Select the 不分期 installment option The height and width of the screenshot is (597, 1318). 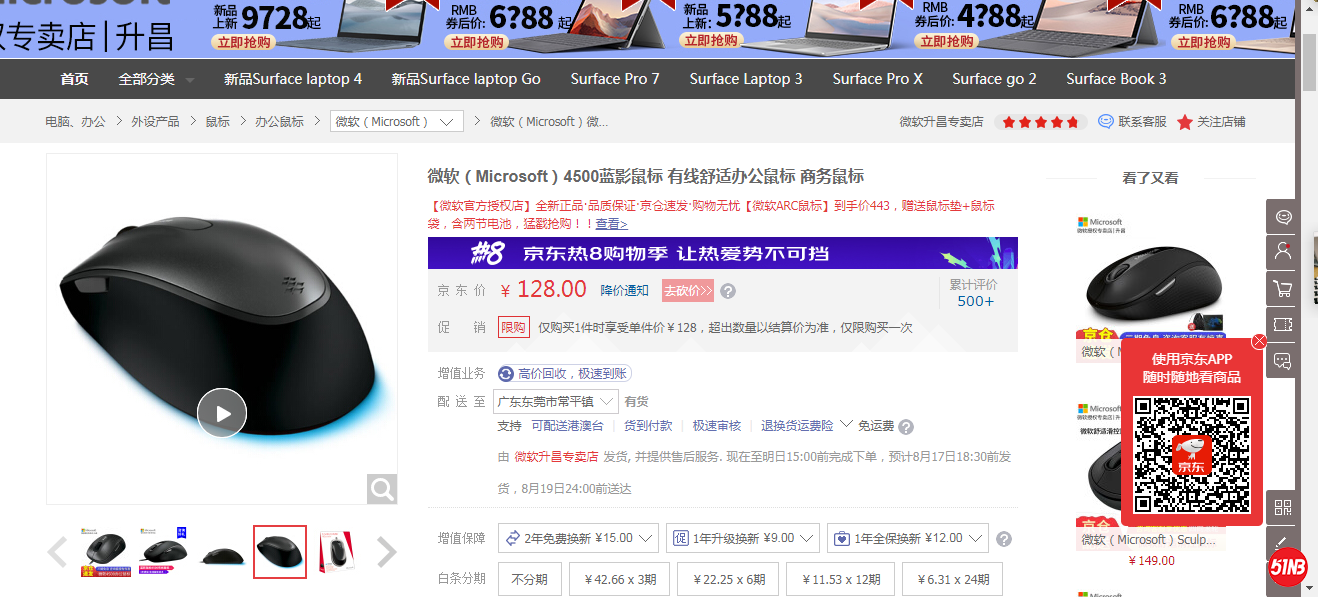coord(529,579)
